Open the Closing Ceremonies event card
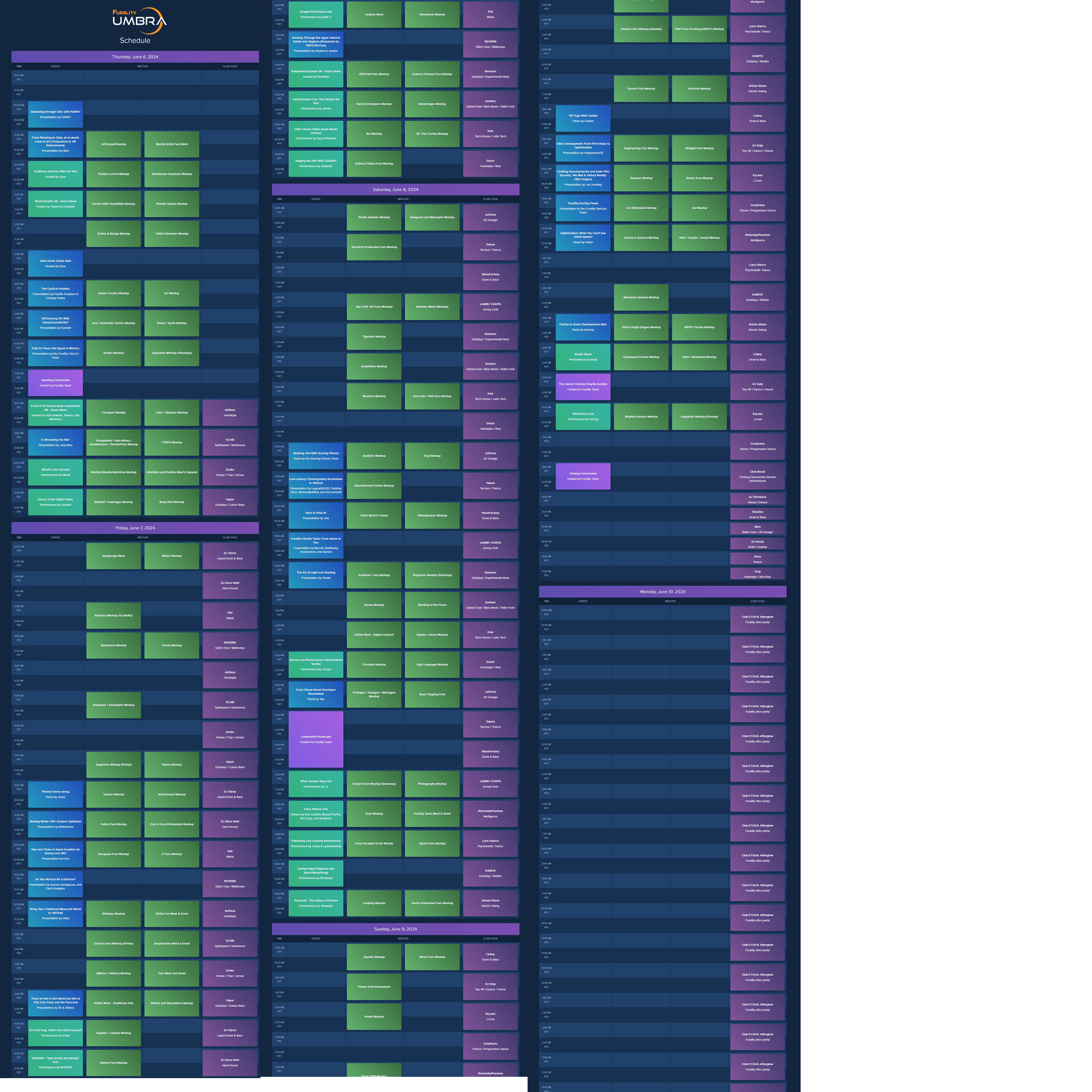1092x1092 pixels. [583, 476]
